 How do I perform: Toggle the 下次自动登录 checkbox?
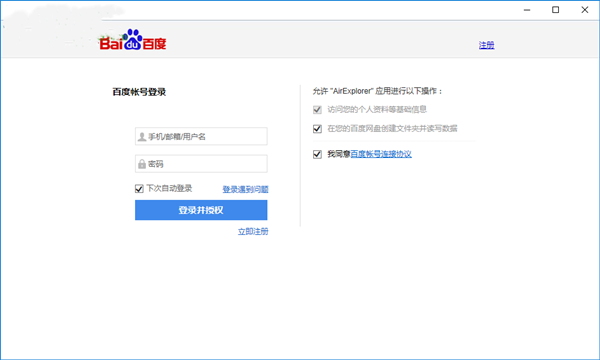pos(139,189)
